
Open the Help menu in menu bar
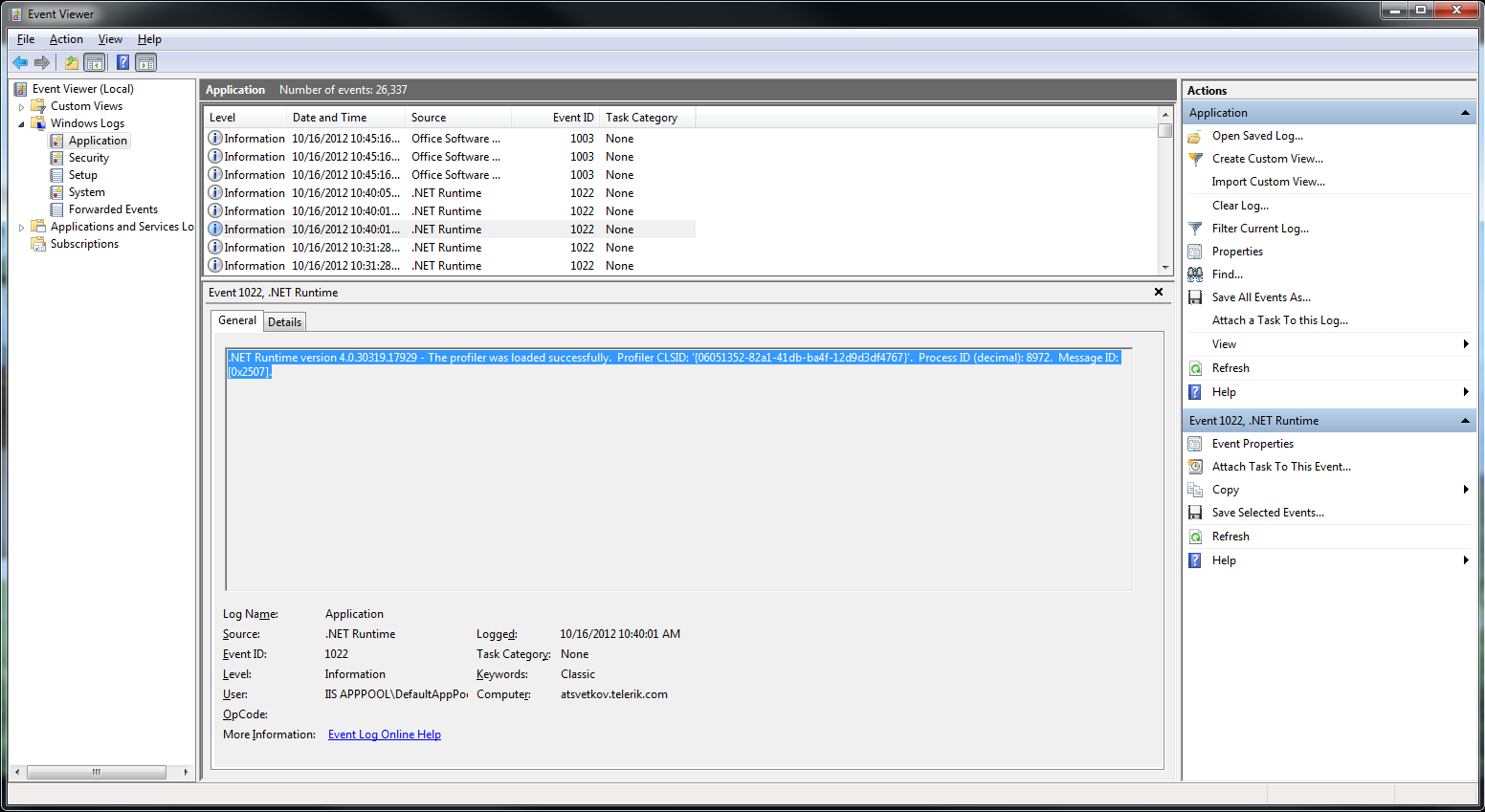[149, 39]
